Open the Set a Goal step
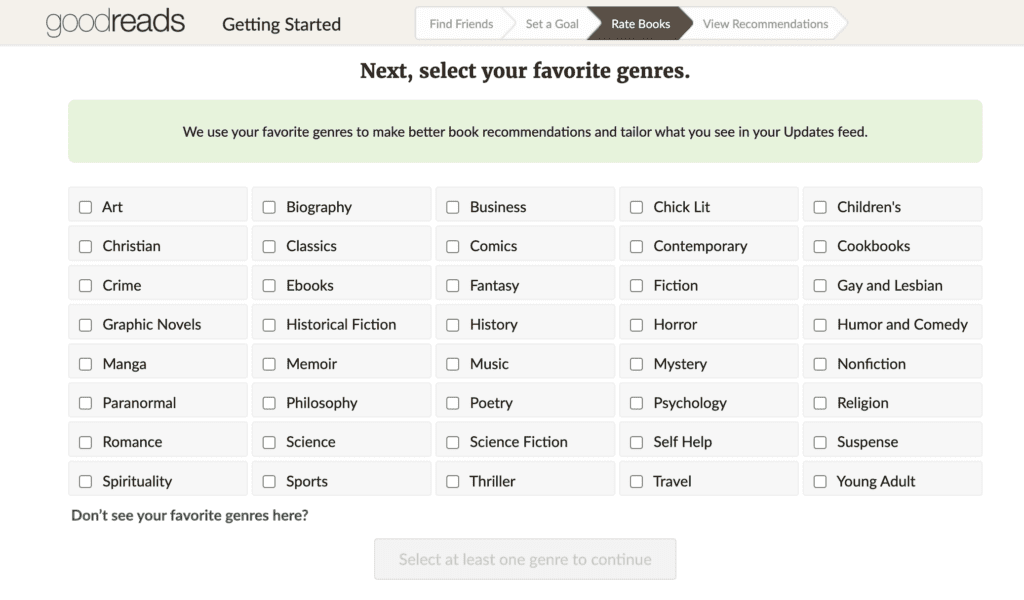Viewport: 1024px width, 600px height. click(x=552, y=23)
